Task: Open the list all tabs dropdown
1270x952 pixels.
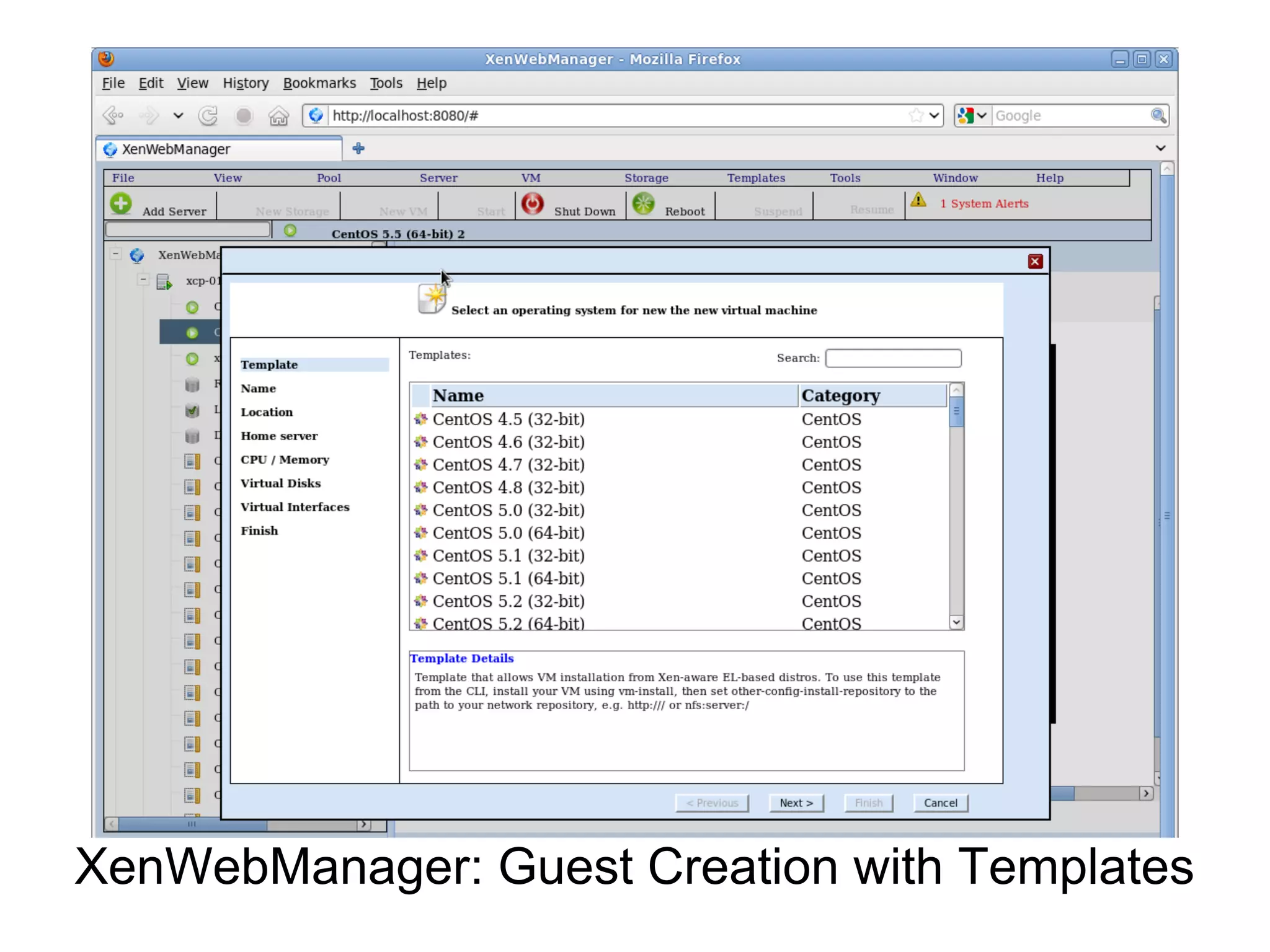Action: click(1160, 148)
